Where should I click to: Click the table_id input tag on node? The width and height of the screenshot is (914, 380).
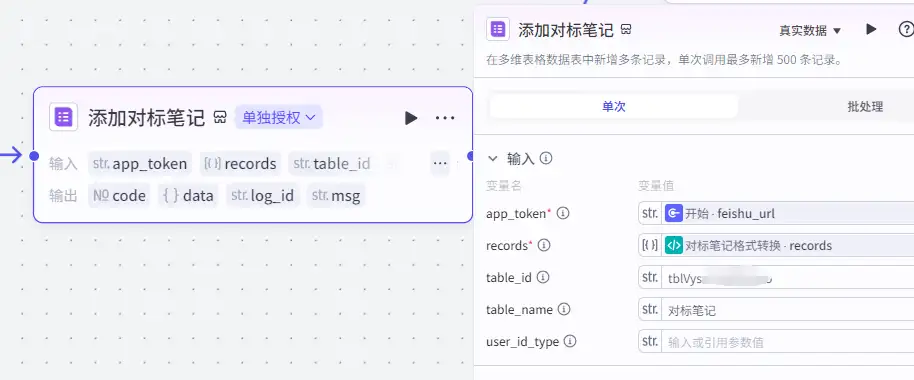point(332,164)
